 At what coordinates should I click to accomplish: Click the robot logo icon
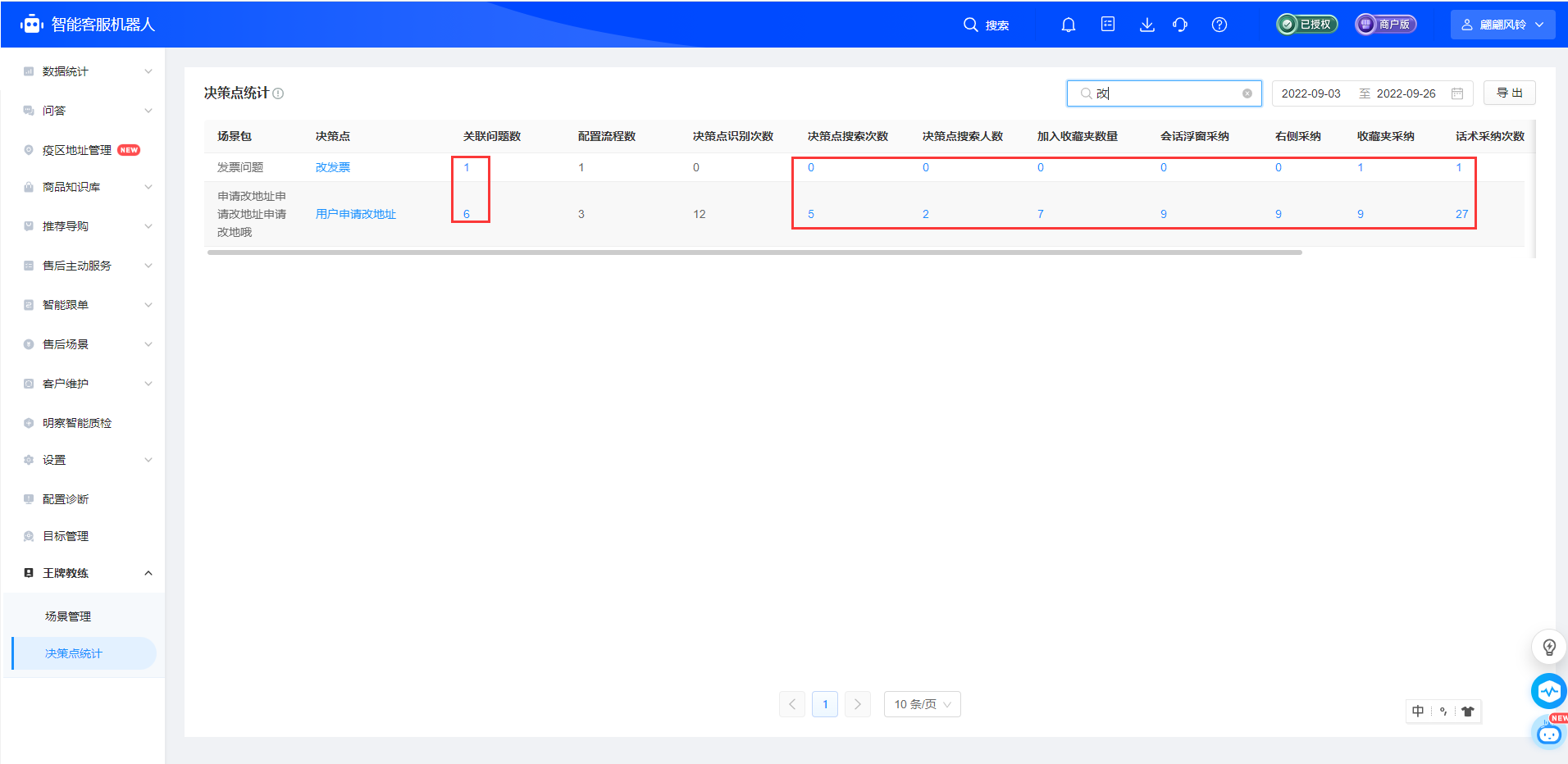click(31, 24)
